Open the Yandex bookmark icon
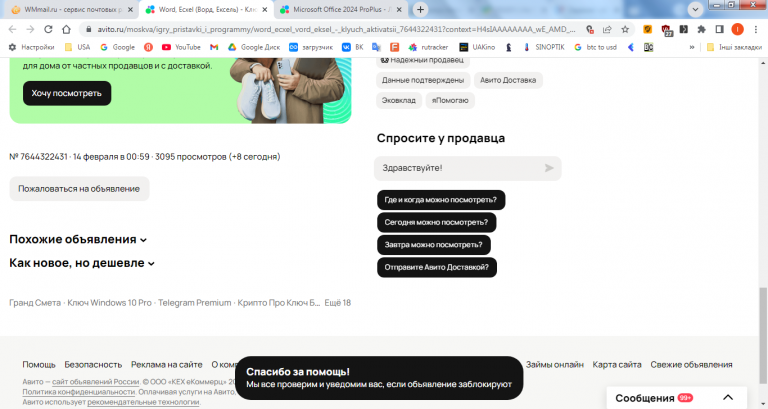Screen dimensions: 768x409 coord(148,47)
